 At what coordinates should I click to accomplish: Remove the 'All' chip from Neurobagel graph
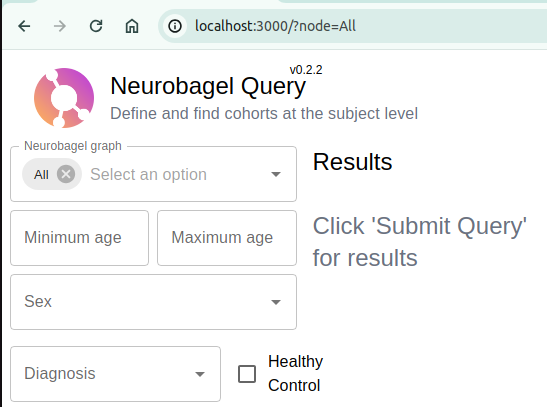(66, 174)
